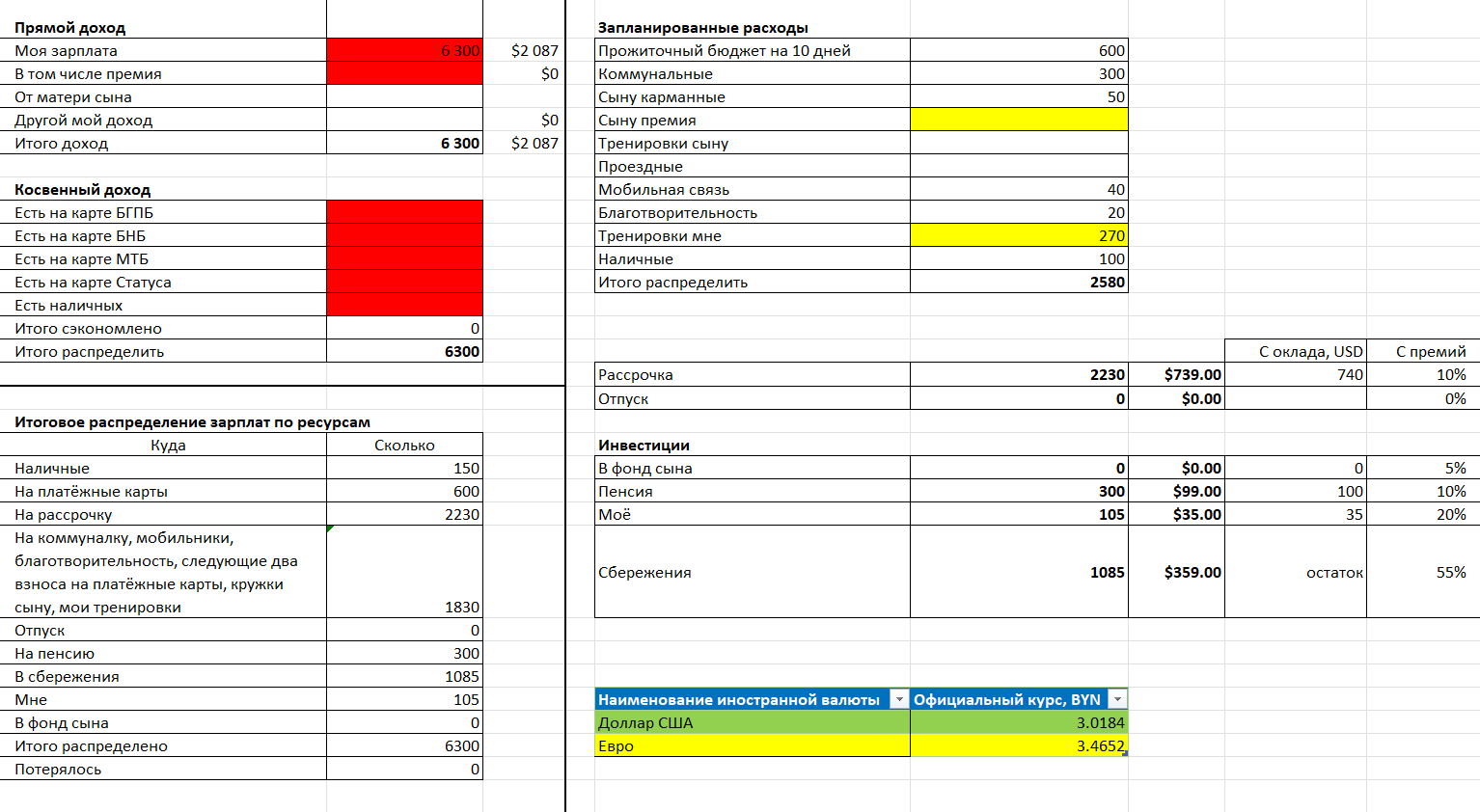Click the "Куда" column header
Screen dimensions: 1480x812
(x=163, y=445)
